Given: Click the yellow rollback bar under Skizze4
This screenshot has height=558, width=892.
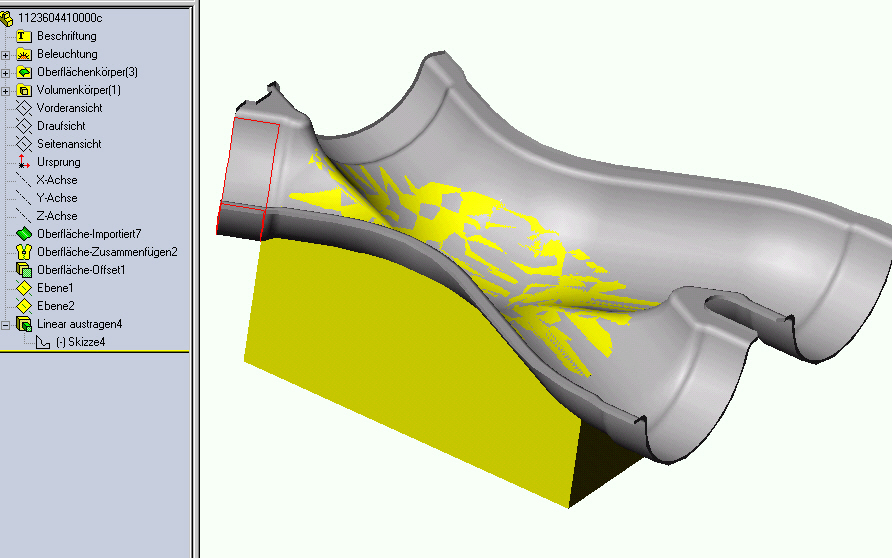Looking at the screenshot, I should [x=94, y=352].
